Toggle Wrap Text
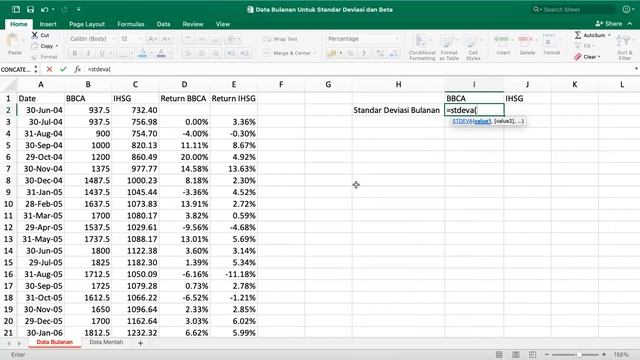This screenshot has height=360, width=640. click(280, 39)
